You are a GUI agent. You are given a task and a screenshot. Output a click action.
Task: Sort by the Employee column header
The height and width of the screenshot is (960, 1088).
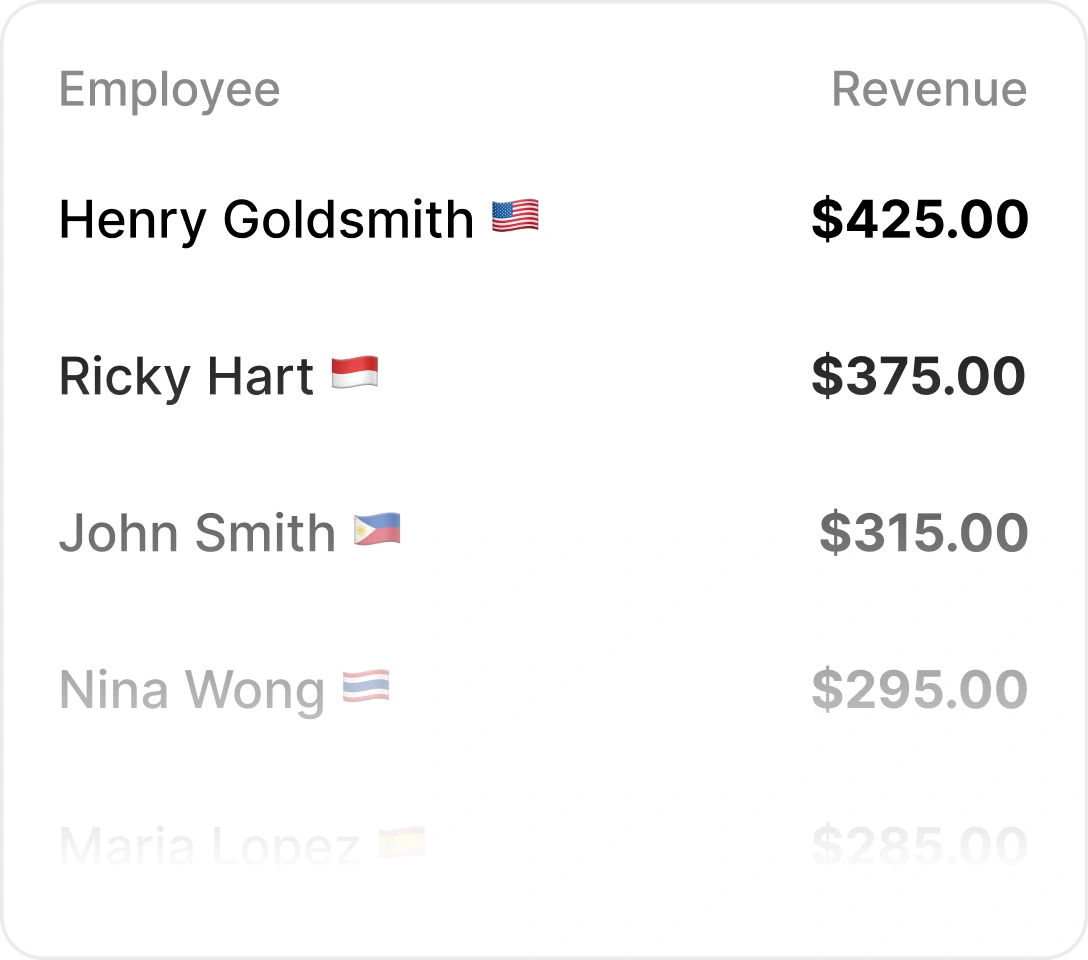tap(169, 90)
